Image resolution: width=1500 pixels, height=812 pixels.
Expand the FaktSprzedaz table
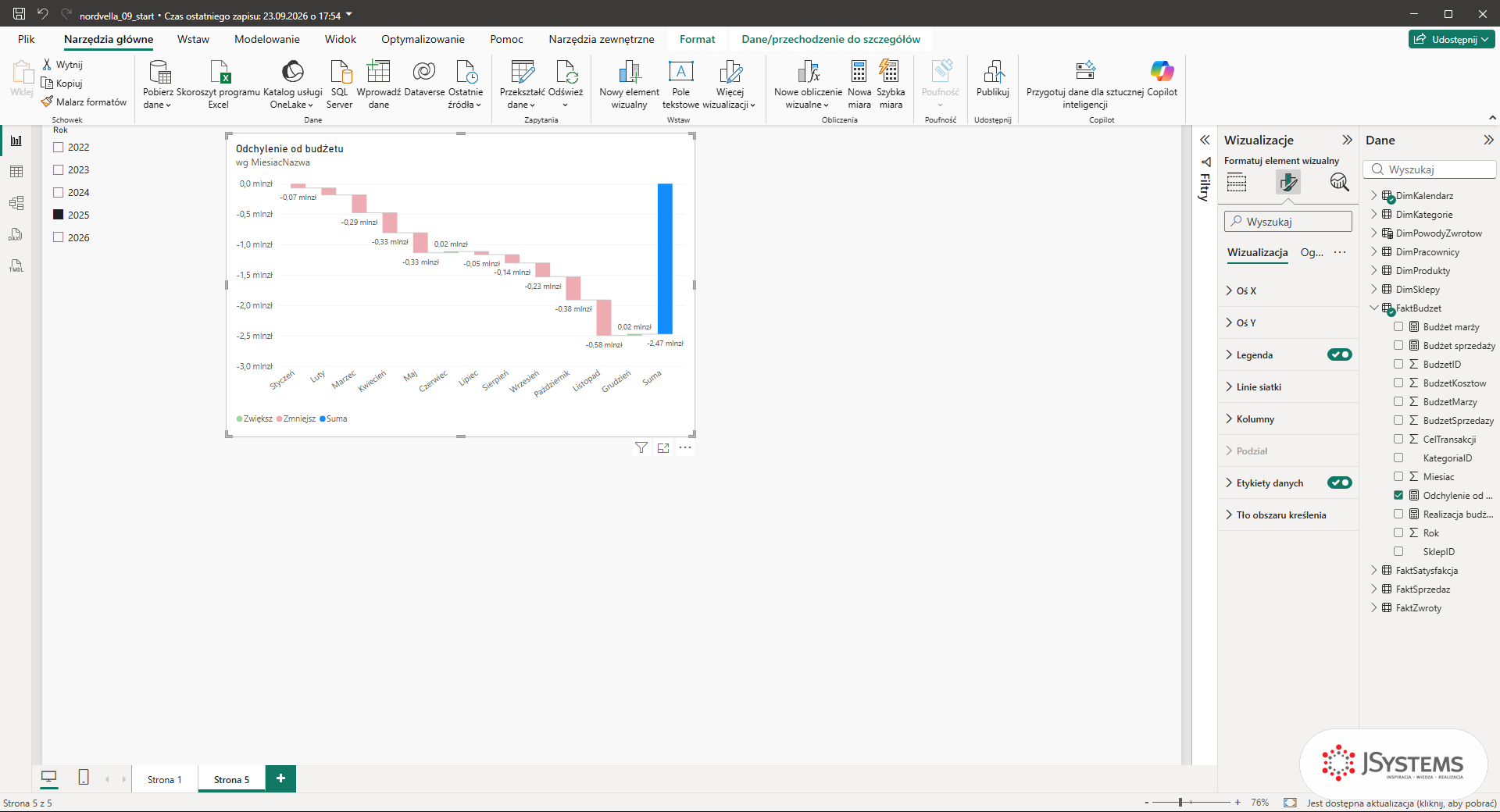point(1374,589)
